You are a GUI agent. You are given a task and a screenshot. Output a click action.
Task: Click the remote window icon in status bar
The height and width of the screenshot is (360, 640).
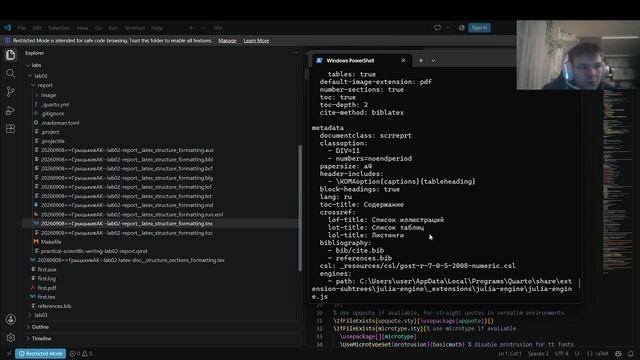[x=8, y=353]
